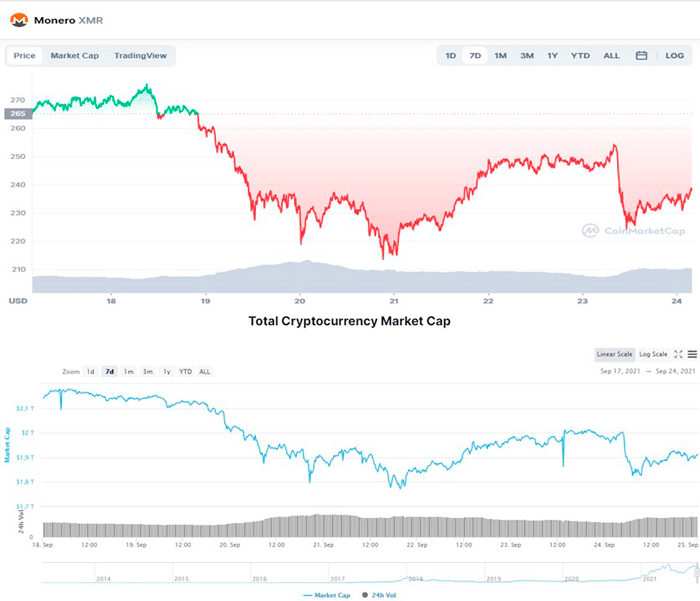Image resolution: width=700 pixels, height=601 pixels.
Task: Select the Price tab
Action: 24,56
